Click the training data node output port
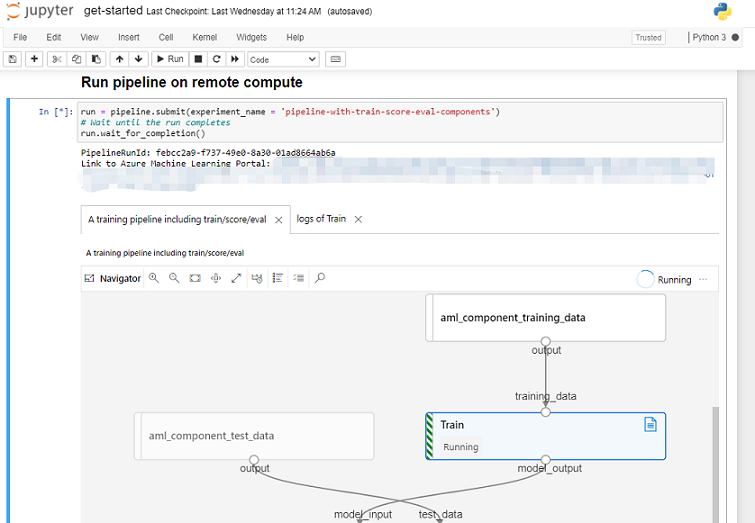The height and width of the screenshot is (523, 755). pos(546,341)
